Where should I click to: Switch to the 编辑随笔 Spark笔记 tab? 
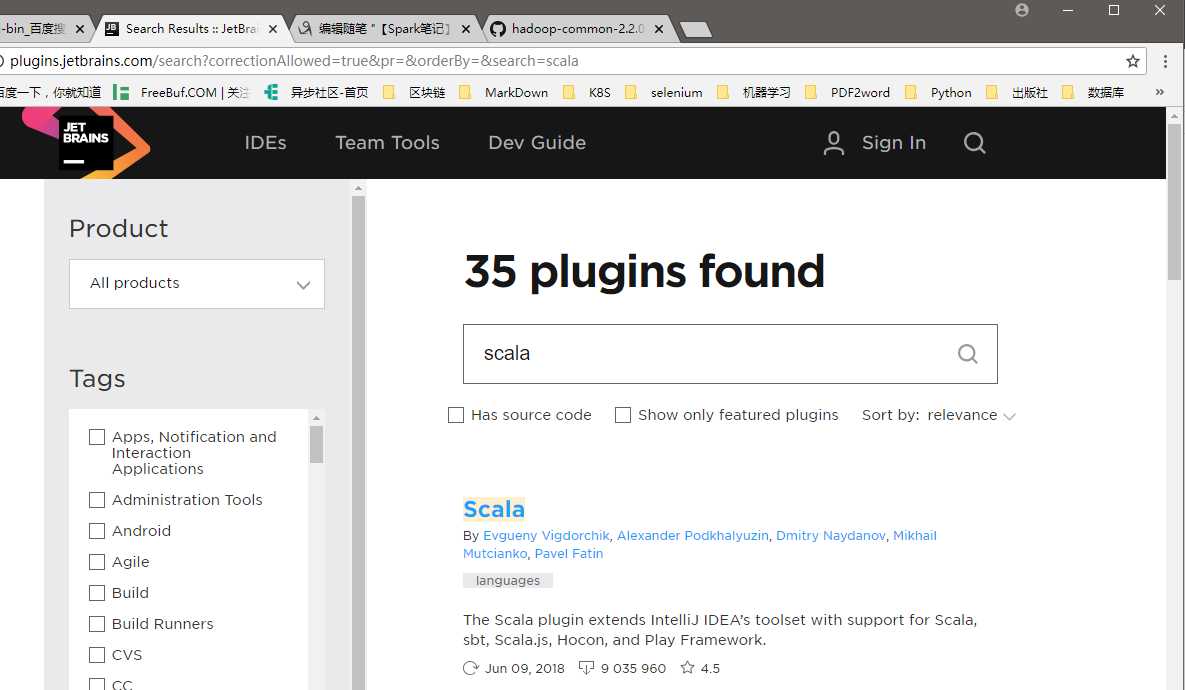[x=384, y=29]
